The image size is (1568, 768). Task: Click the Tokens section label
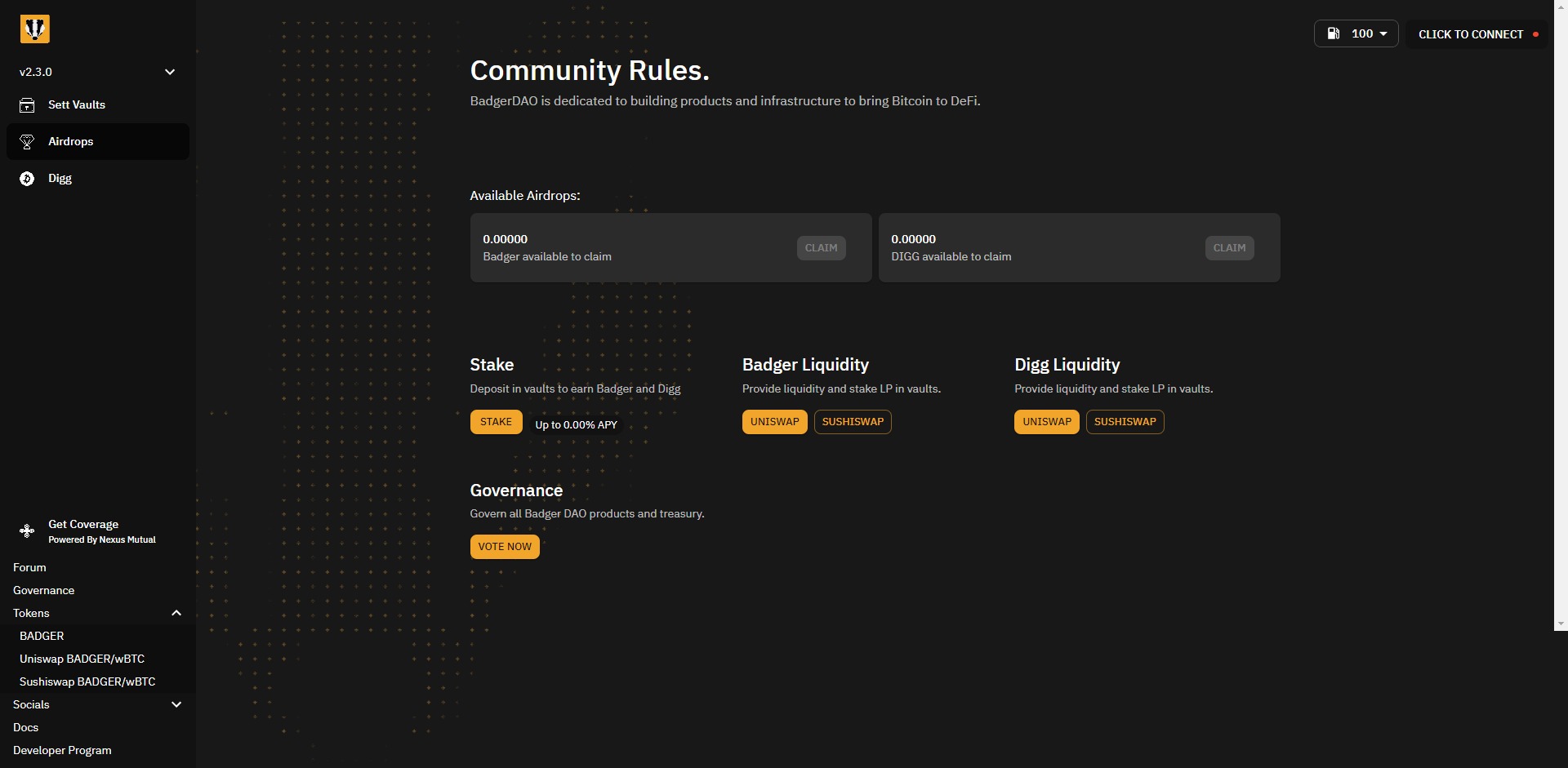(x=31, y=613)
